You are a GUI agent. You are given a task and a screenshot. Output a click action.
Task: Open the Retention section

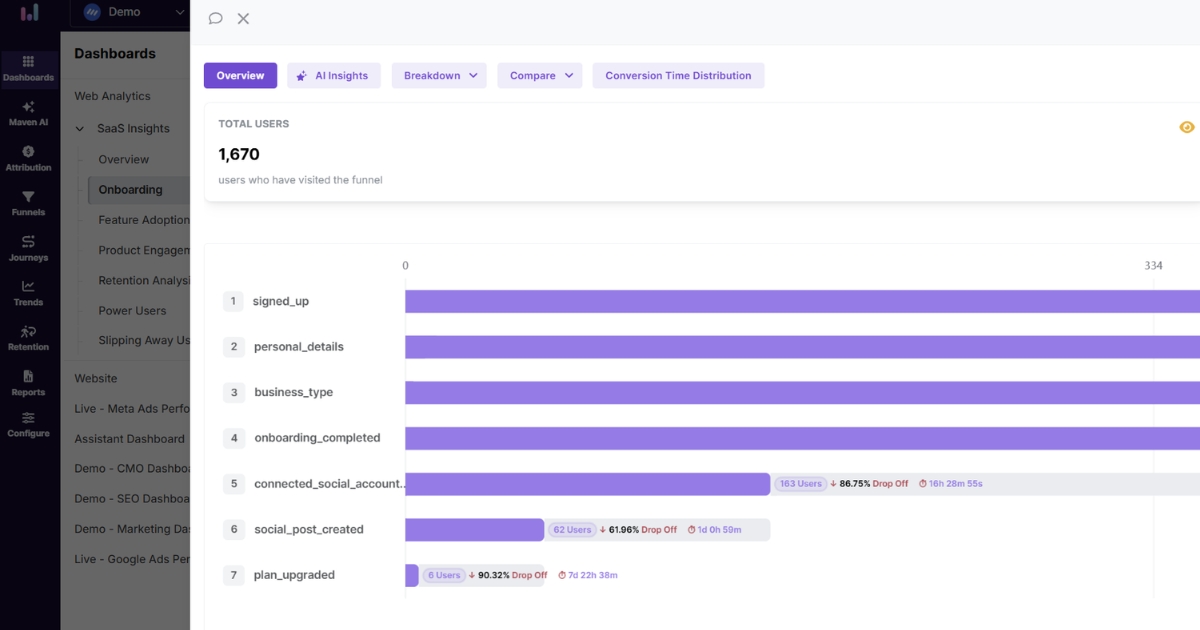click(x=28, y=338)
